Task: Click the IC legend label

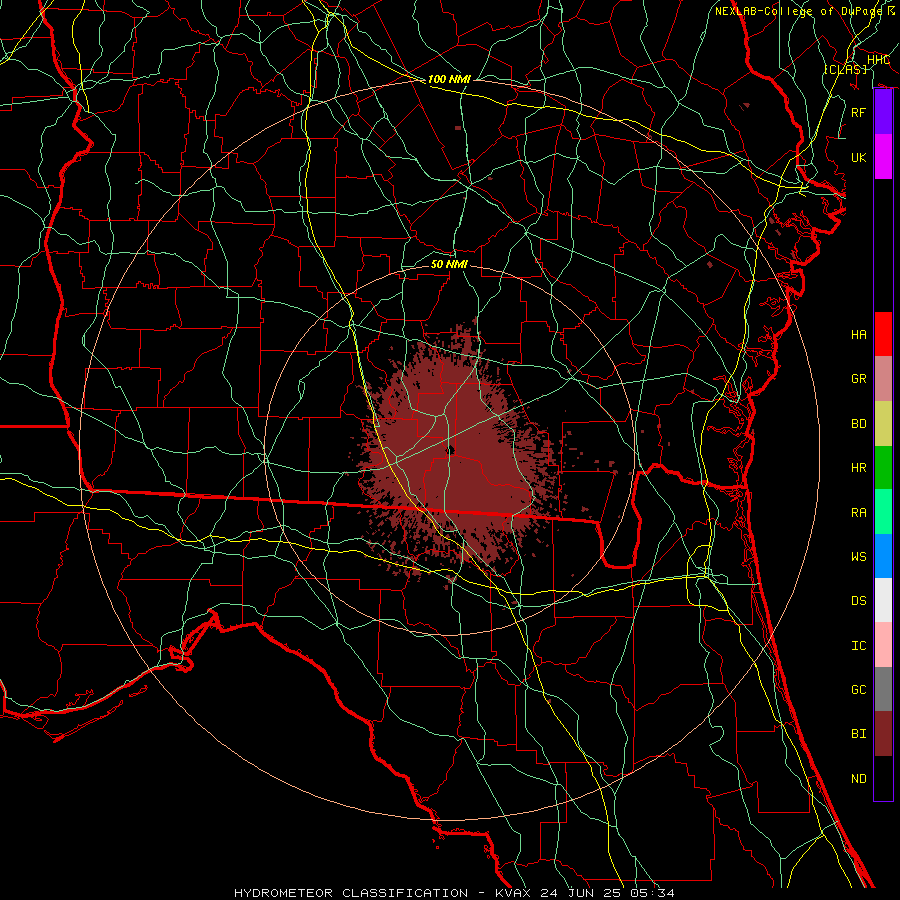Action: pos(858,645)
